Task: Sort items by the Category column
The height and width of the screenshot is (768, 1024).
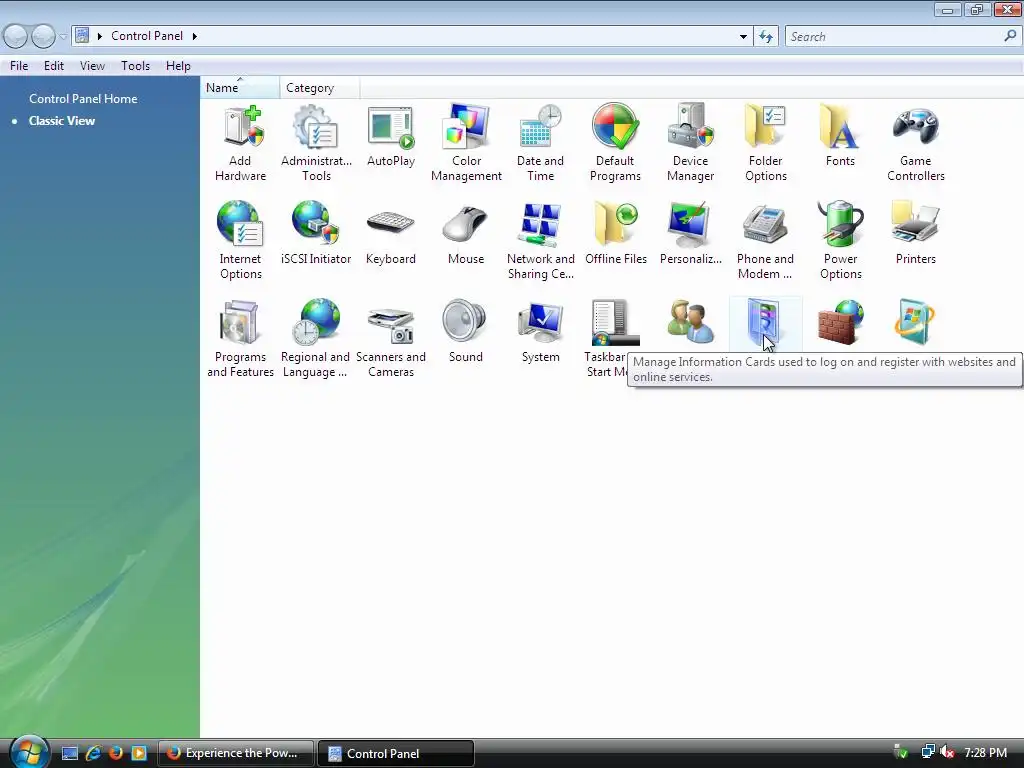Action: (319, 88)
